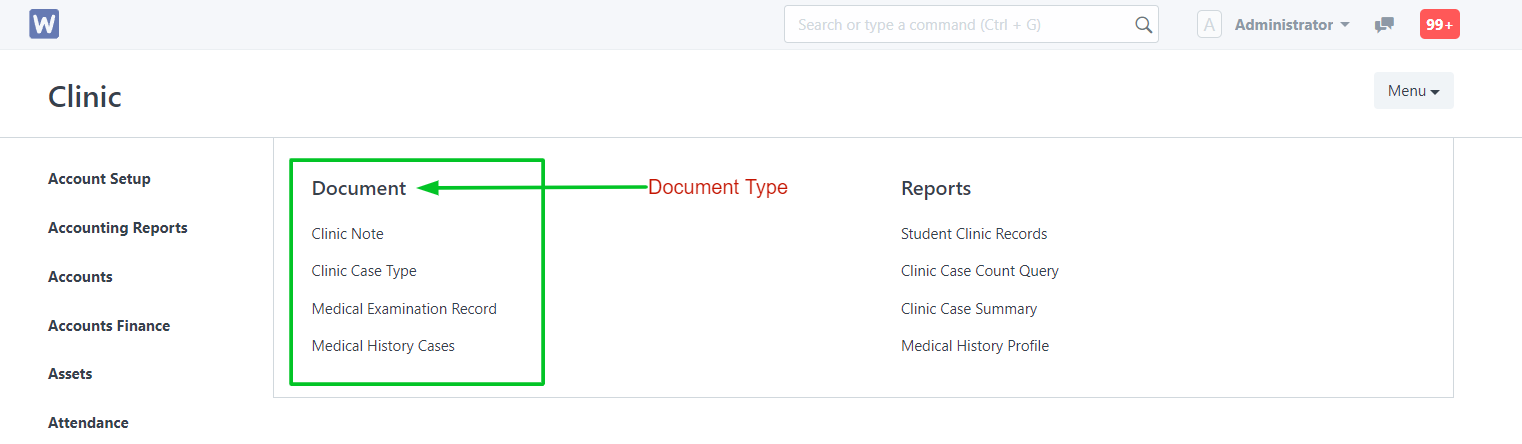Image resolution: width=1522 pixels, height=444 pixels.
Task: Select Account Setup in the sidebar
Action: point(99,179)
